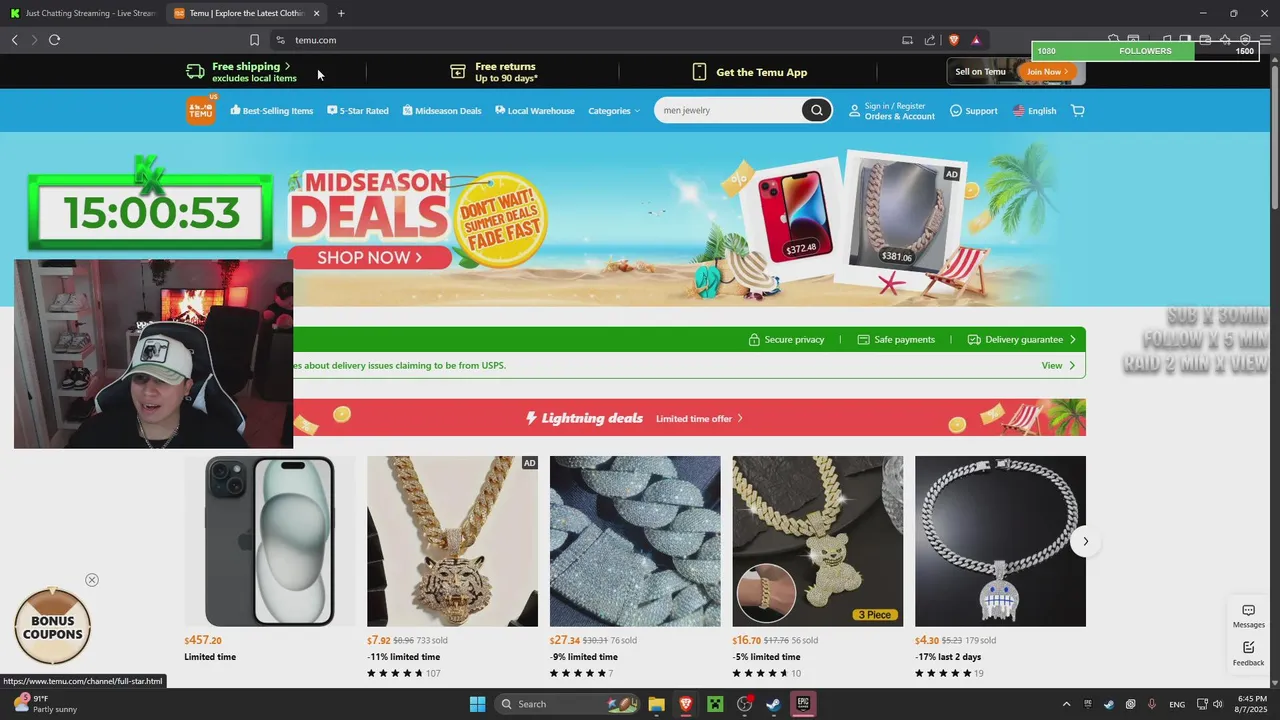This screenshot has width=1280, height=720.
Task: Open the browser hamburger menu
Action: click(1265, 40)
